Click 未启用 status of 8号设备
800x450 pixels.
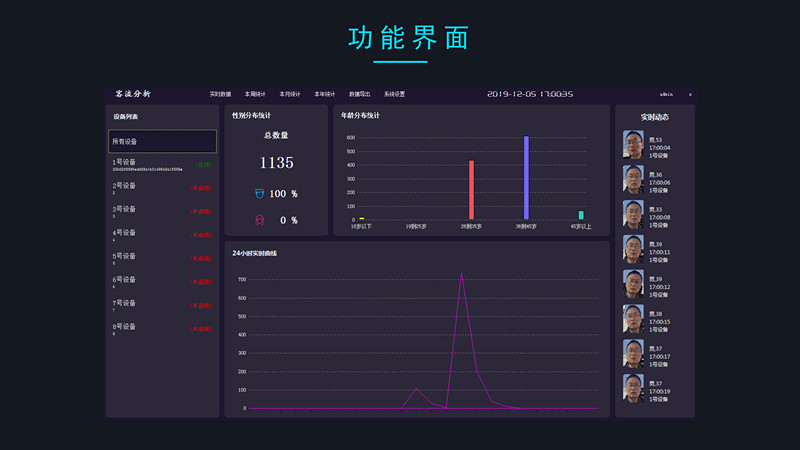pos(201,329)
